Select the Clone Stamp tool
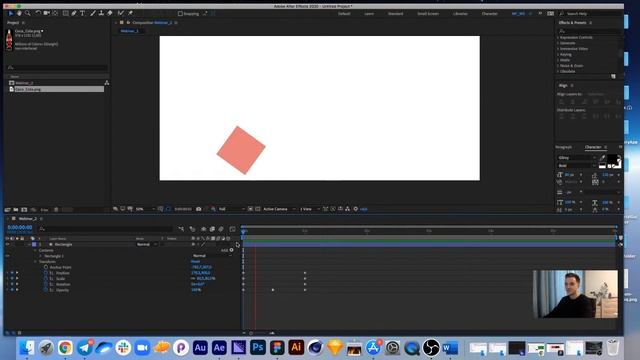This screenshot has height=360, width=640. (101, 13)
